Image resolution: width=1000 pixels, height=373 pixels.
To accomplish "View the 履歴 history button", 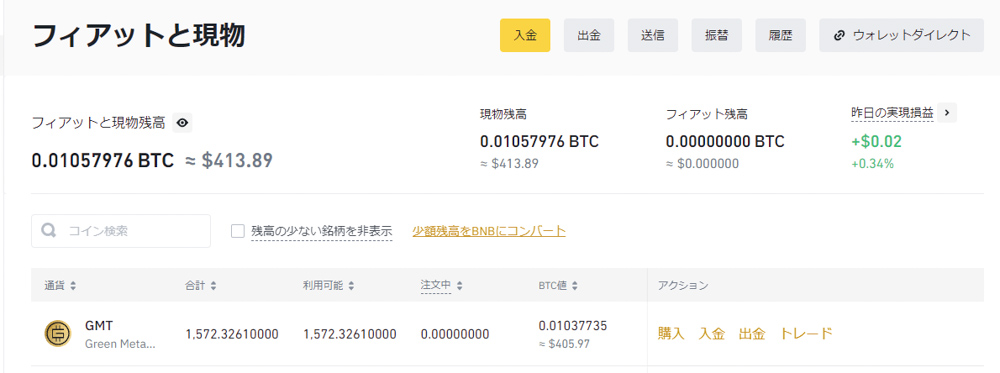I will coord(780,35).
